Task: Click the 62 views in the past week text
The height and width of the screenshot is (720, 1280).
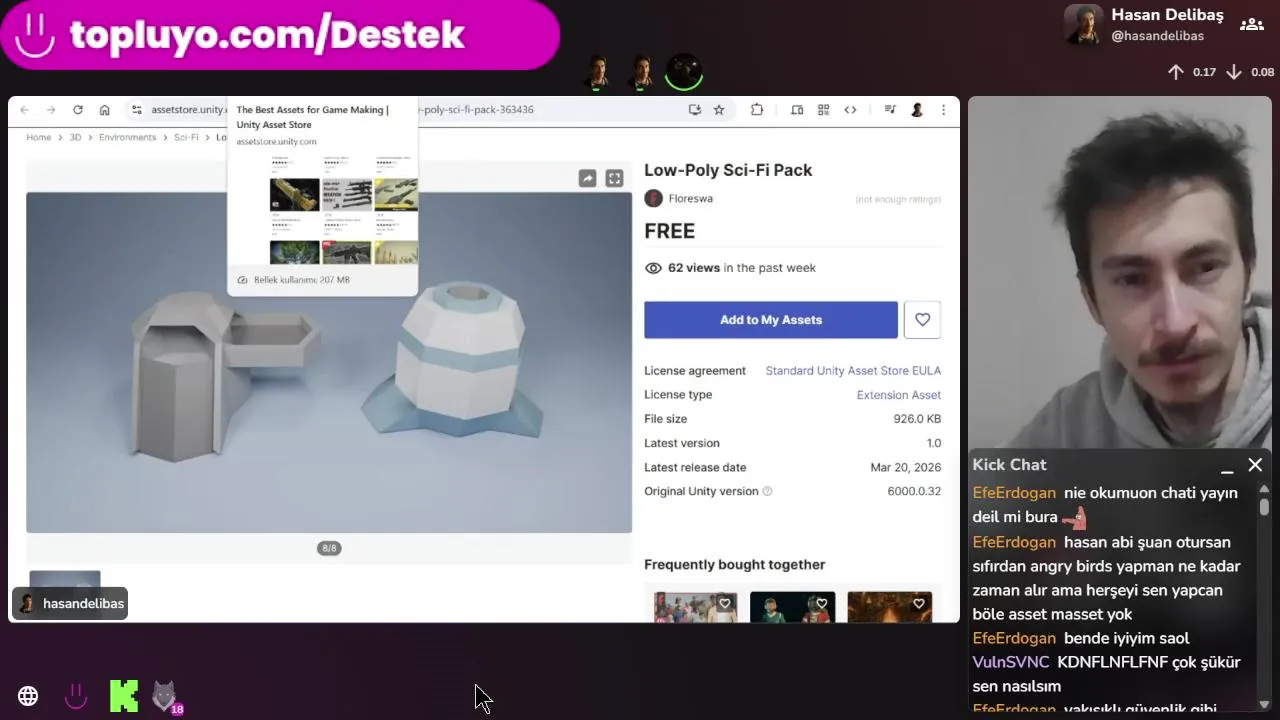Action: click(x=742, y=268)
